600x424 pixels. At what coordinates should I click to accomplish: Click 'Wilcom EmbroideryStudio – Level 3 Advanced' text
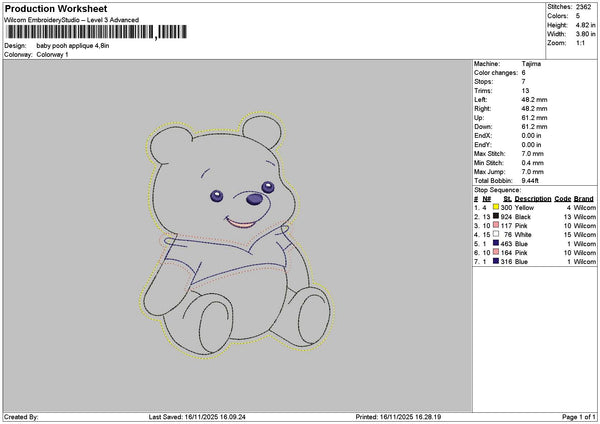click(x=72, y=20)
